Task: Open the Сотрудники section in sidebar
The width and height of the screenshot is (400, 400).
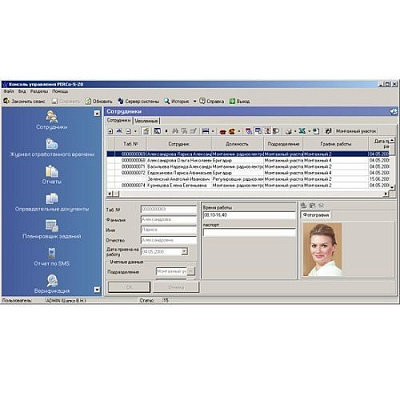Action: [x=52, y=120]
